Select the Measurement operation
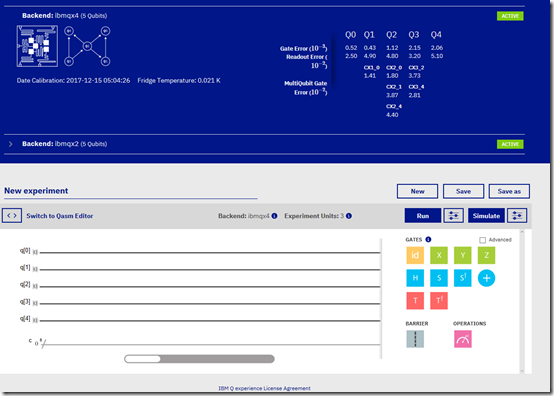The height and width of the screenshot is (396, 554). [462, 339]
